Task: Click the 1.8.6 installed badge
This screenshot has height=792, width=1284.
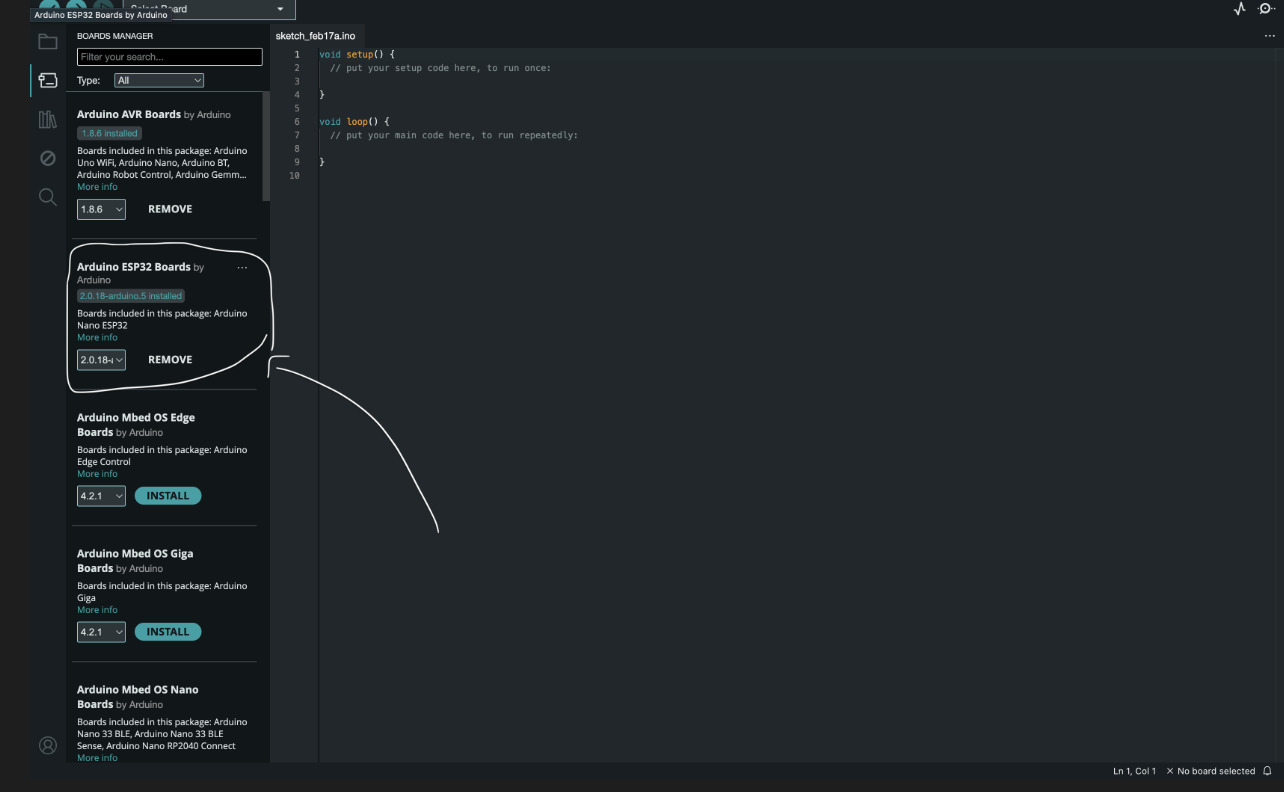Action: (109, 133)
